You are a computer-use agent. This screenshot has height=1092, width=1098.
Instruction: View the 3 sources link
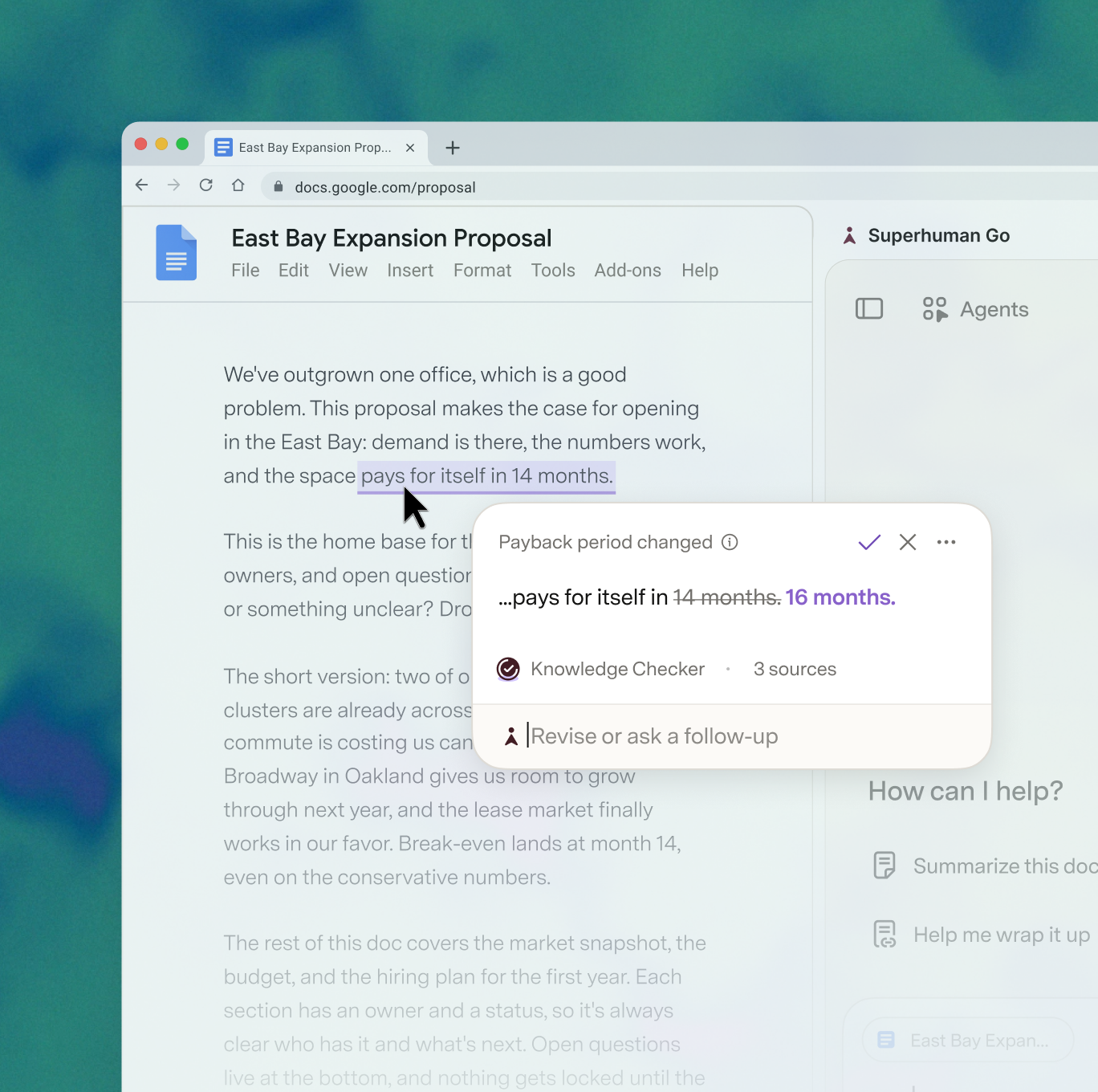795,669
